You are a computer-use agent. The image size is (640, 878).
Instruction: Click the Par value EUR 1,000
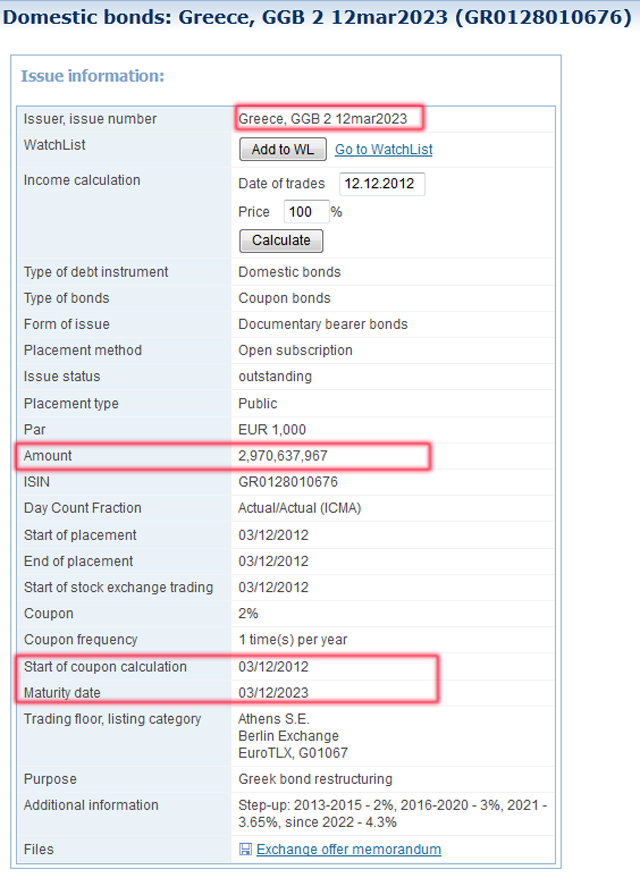click(272, 430)
